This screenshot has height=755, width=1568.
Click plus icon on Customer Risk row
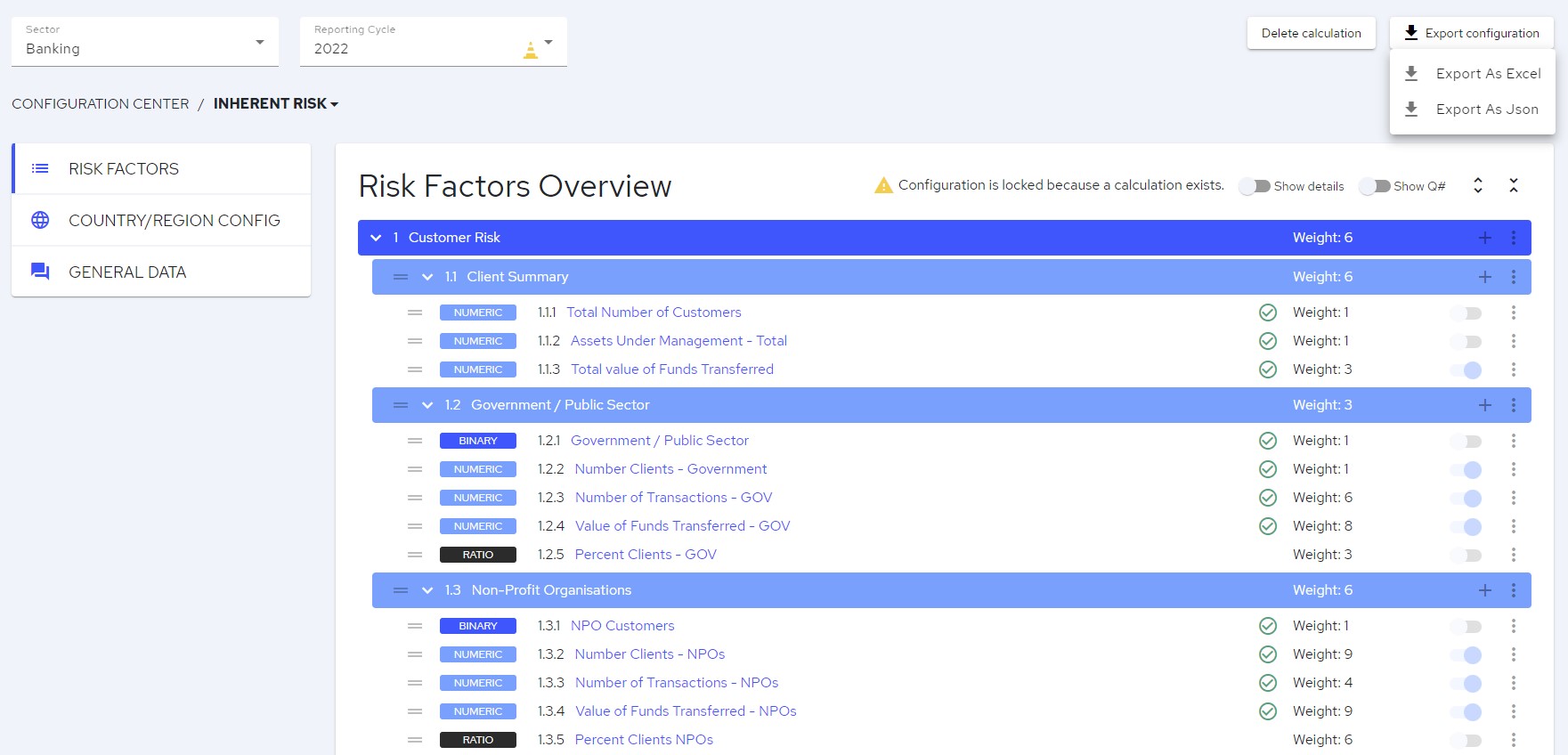click(1485, 238)
